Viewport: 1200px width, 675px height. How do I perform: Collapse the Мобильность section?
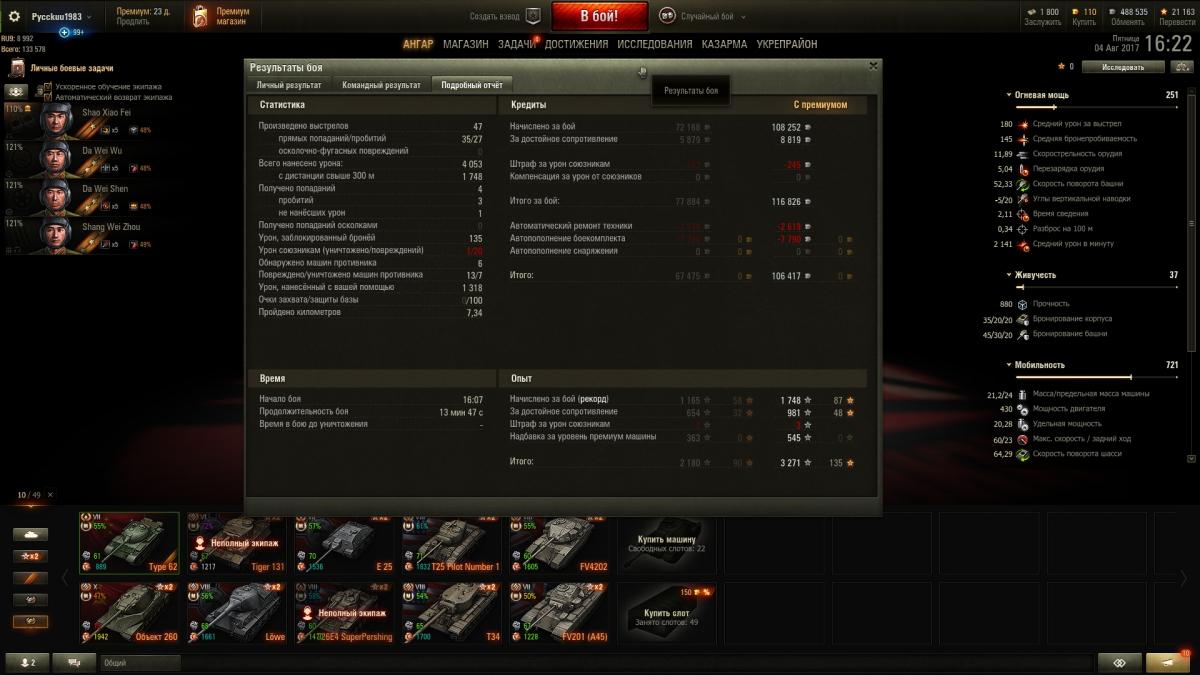pos(1009,365)
